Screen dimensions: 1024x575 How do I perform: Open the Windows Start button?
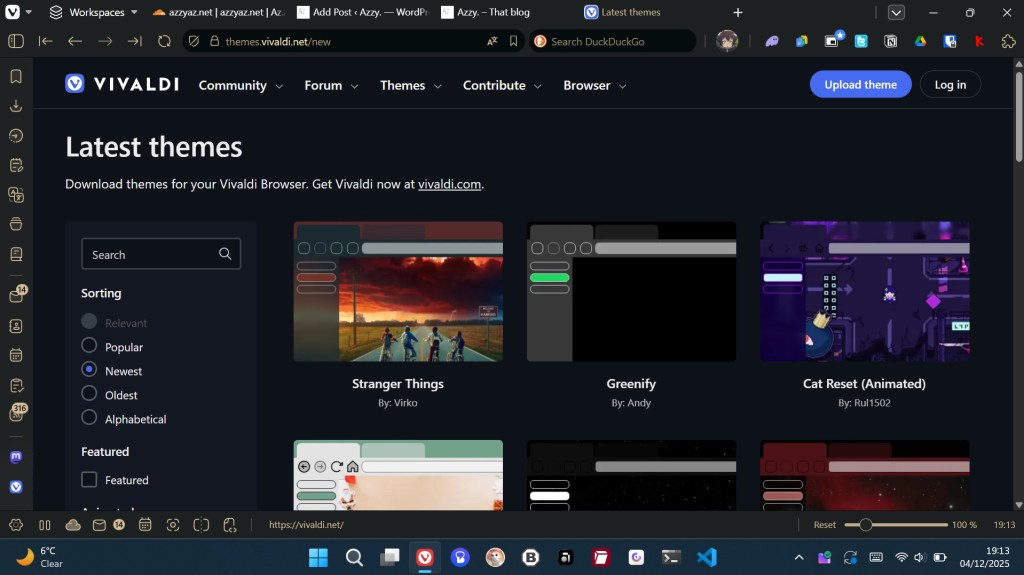[318, 557]
